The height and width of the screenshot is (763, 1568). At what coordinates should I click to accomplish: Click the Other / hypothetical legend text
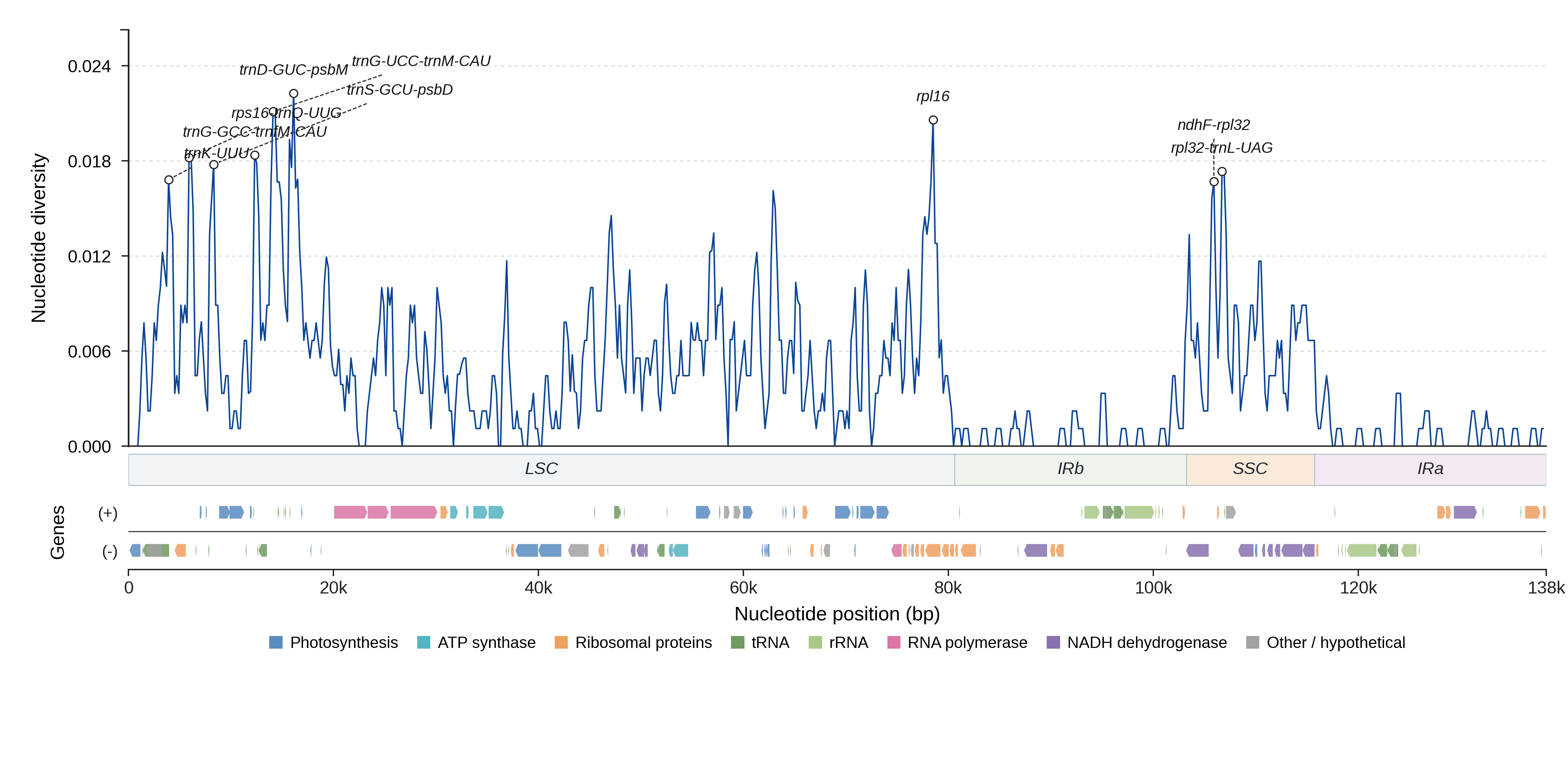[1336, 642]
